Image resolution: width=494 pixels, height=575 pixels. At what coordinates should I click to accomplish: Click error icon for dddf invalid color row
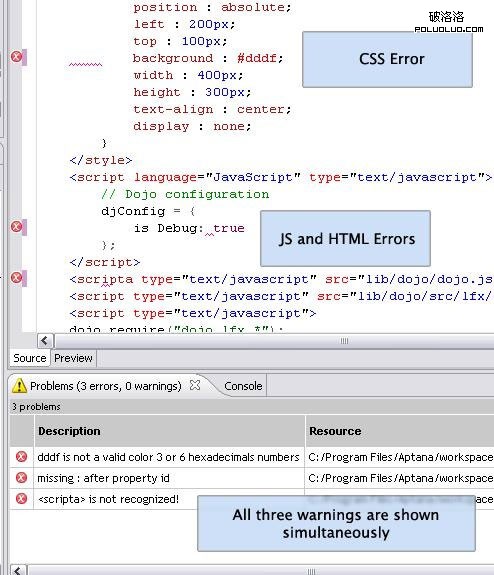coord(21,457)
